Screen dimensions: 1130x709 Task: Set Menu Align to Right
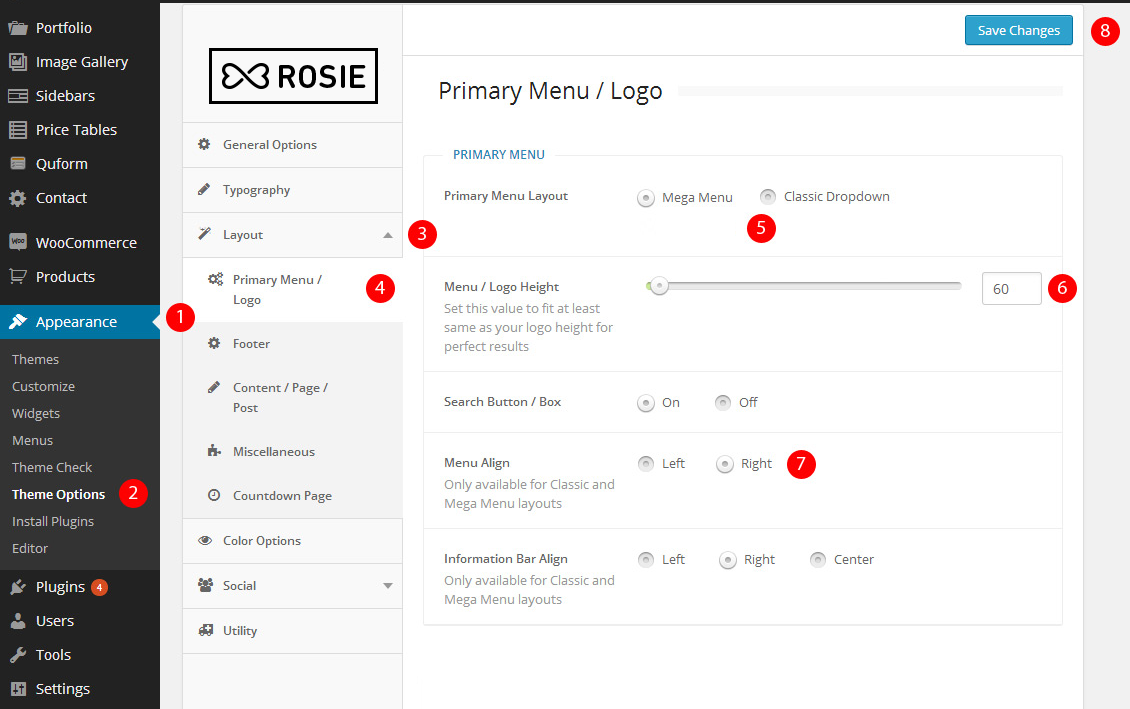point(725,464)
